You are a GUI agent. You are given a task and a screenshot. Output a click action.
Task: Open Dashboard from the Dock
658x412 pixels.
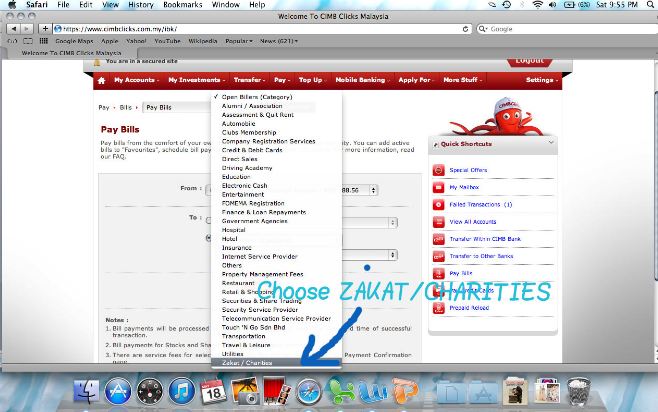tap(150, 391)
